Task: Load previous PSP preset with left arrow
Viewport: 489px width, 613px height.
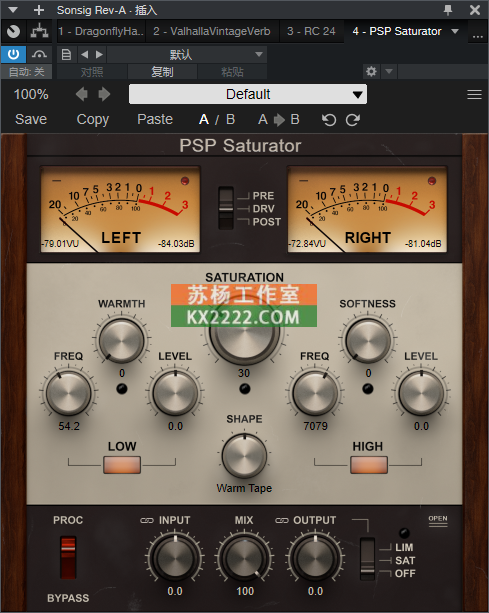Action: click(81, 94)
